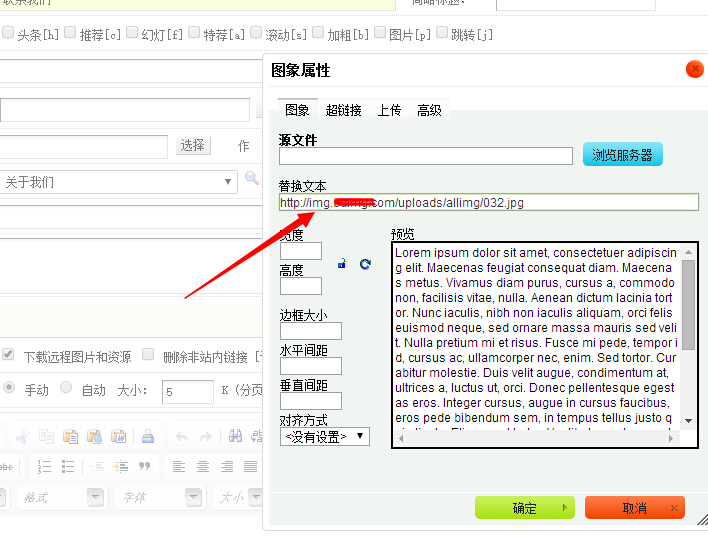Check the 删除非站内链接 checkbox
The image size is (708, 544).
click(x=148, y=354)
